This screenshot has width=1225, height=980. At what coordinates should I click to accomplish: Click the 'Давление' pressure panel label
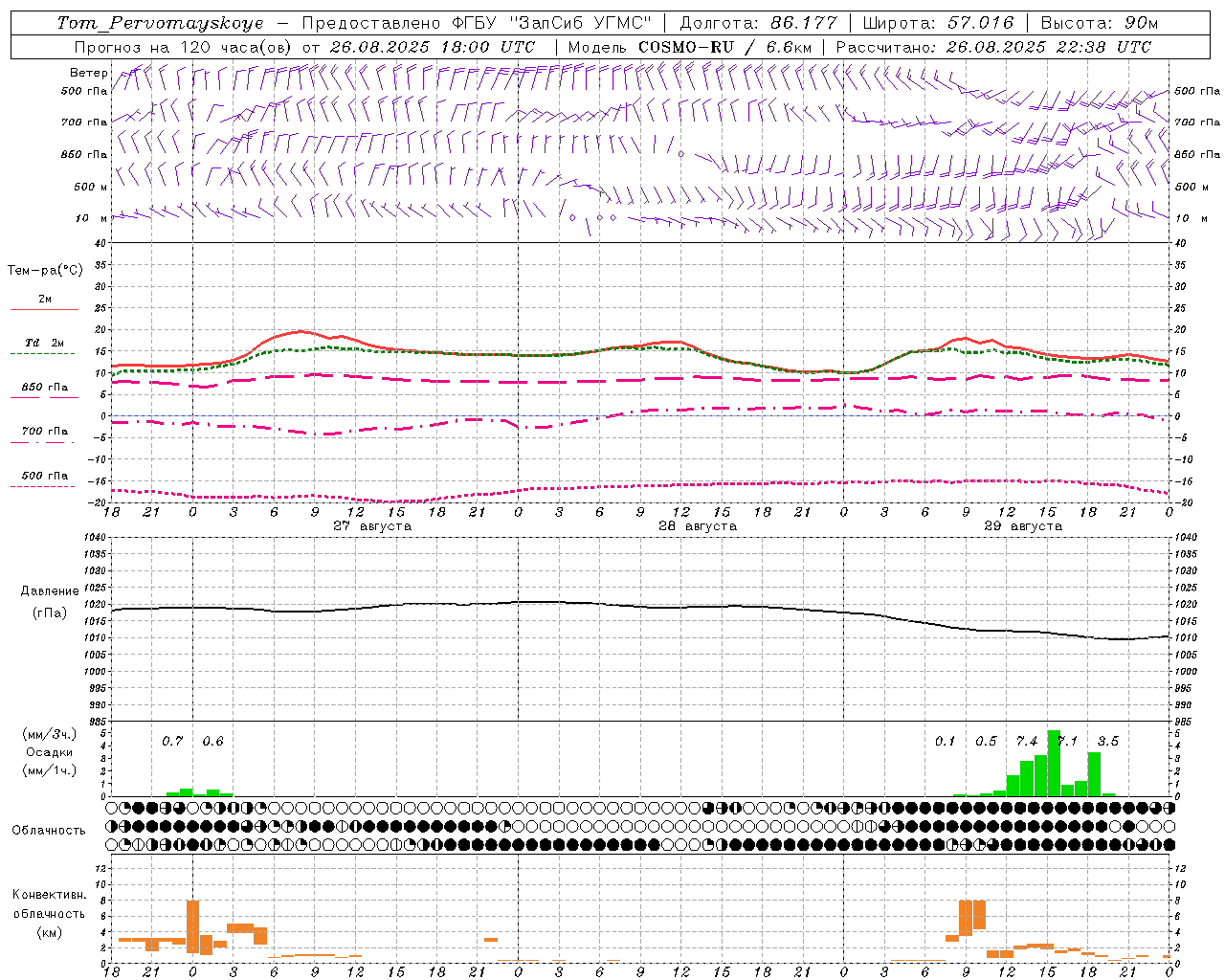click(x=50, y=591)
